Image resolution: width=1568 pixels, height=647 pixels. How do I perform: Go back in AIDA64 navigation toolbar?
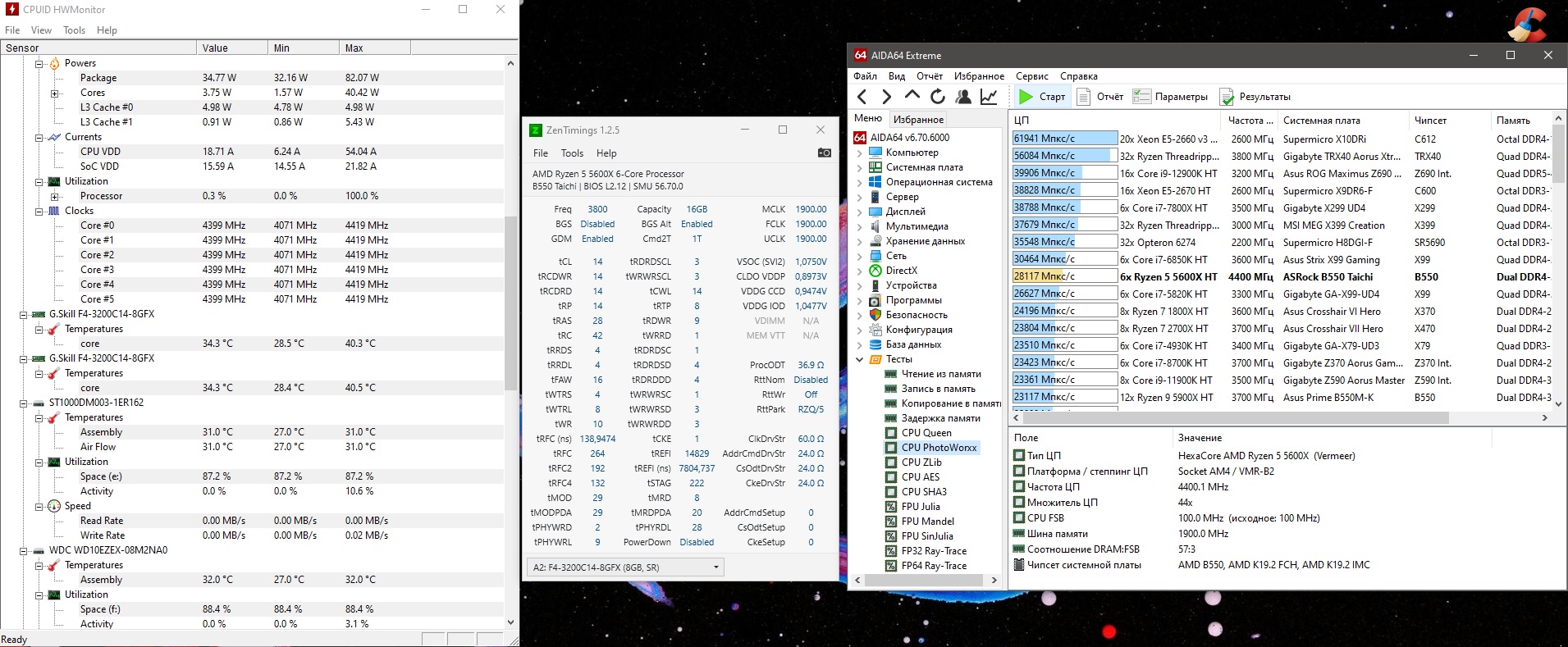click(862, 97)
